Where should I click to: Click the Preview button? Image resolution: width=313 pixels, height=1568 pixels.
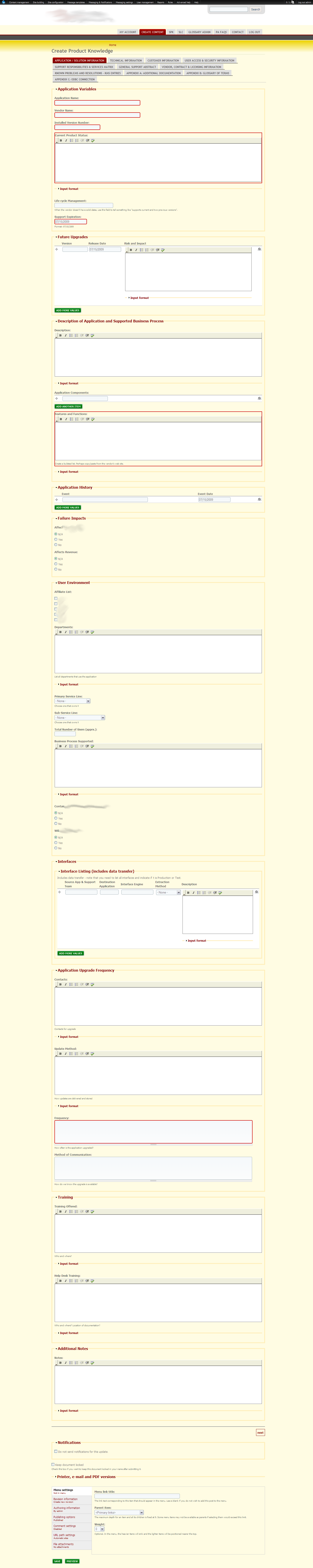pyautogui.click(x=72, y=1561)
